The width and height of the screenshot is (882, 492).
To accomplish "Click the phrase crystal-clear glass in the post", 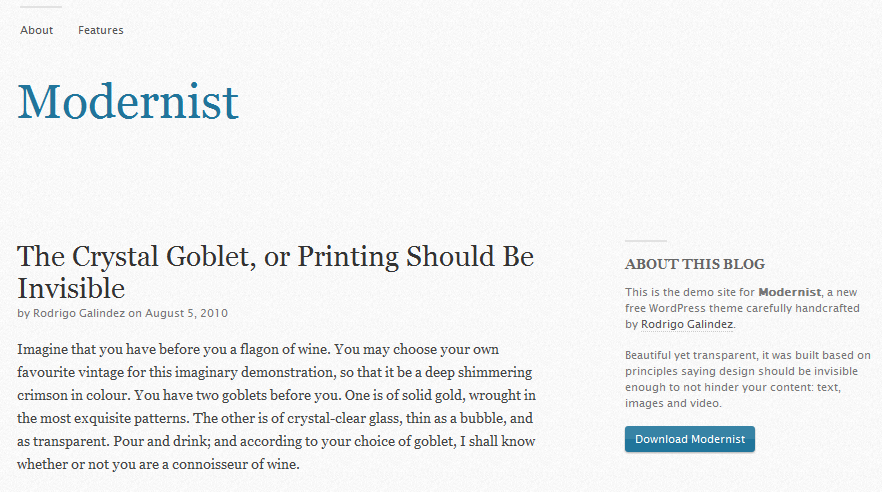I will point(344,418).
